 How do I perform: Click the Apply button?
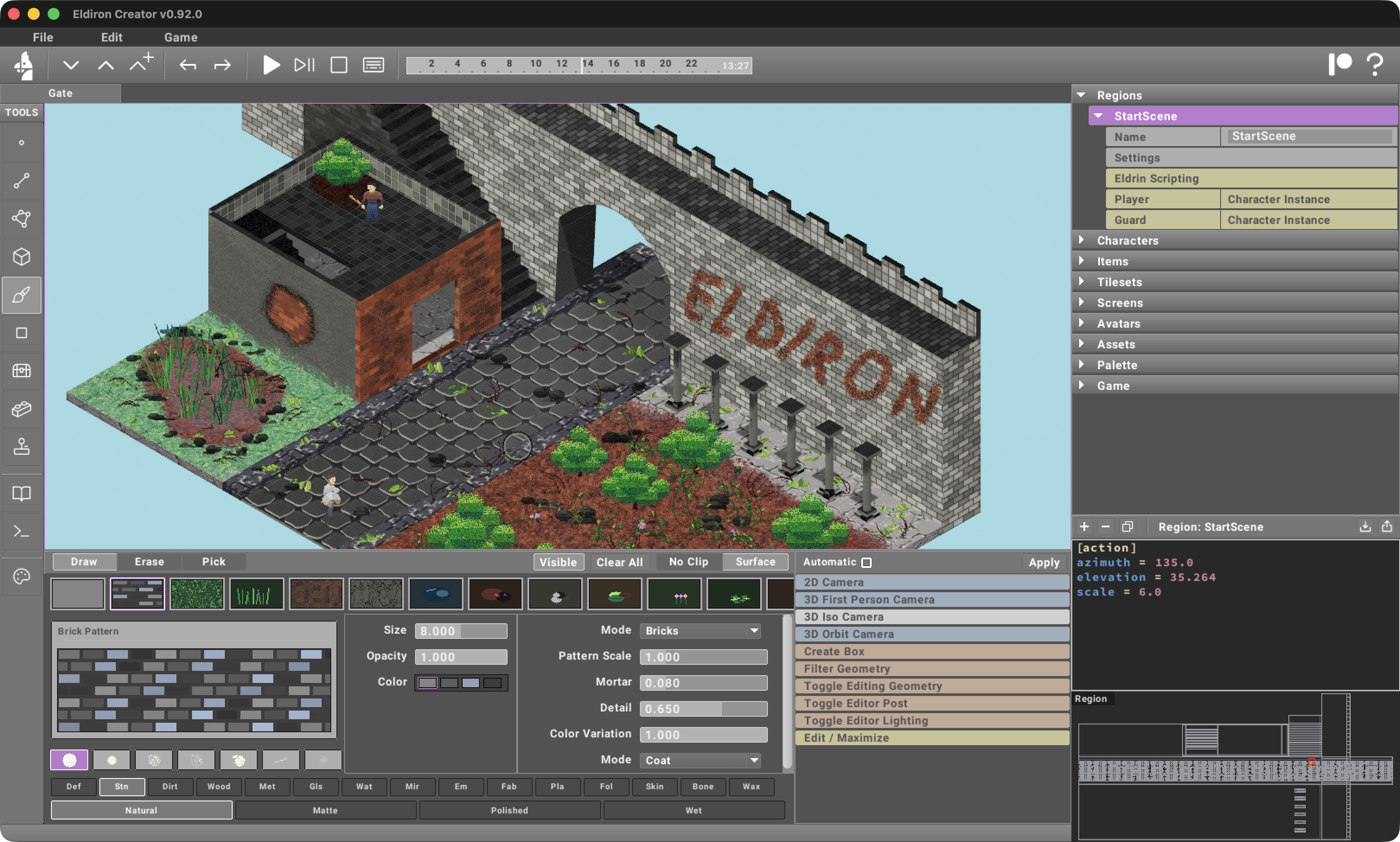[1044, 562]
